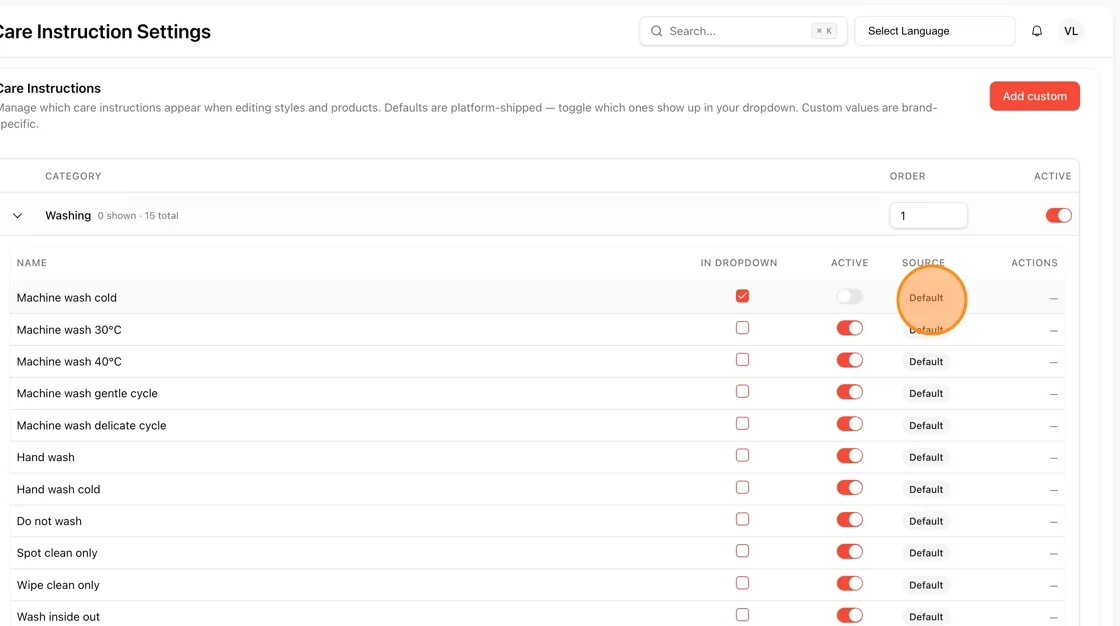
Task: Disable active switch for Hand wash
Action: (x=849, y=456)
